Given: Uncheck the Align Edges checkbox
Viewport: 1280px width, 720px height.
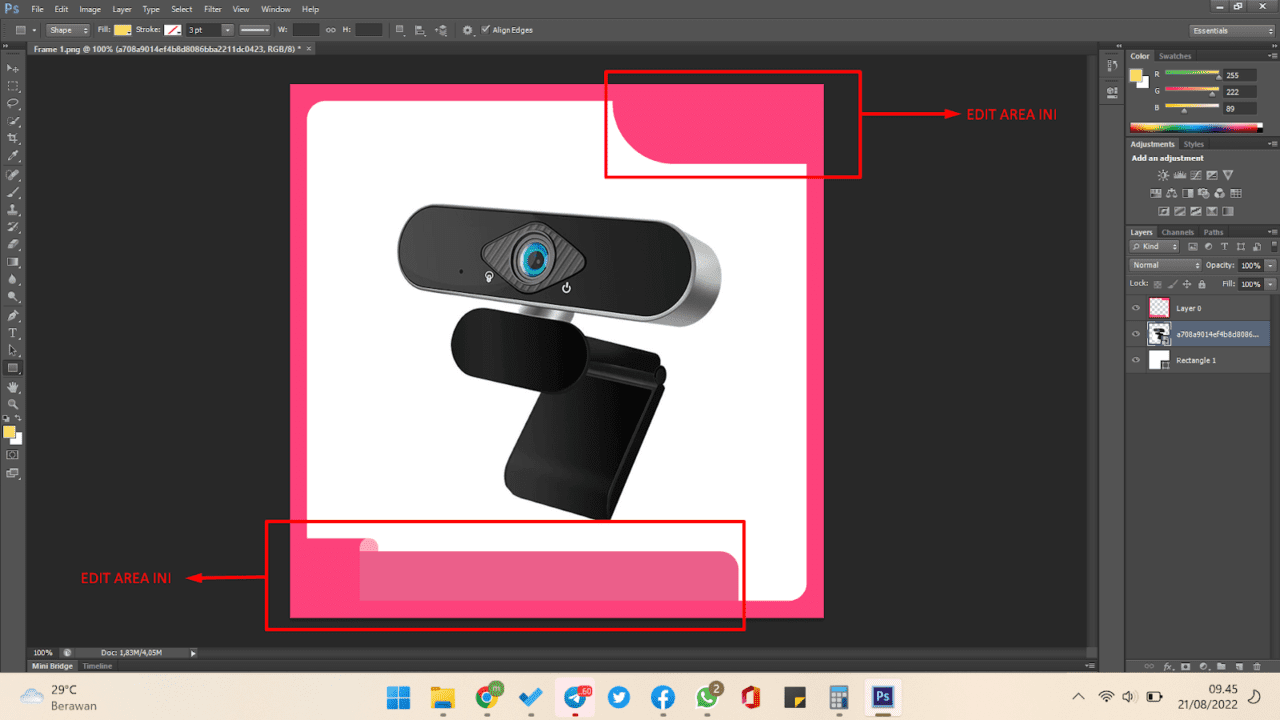Looking at the screenshot, I should click(x=486, y=30).
